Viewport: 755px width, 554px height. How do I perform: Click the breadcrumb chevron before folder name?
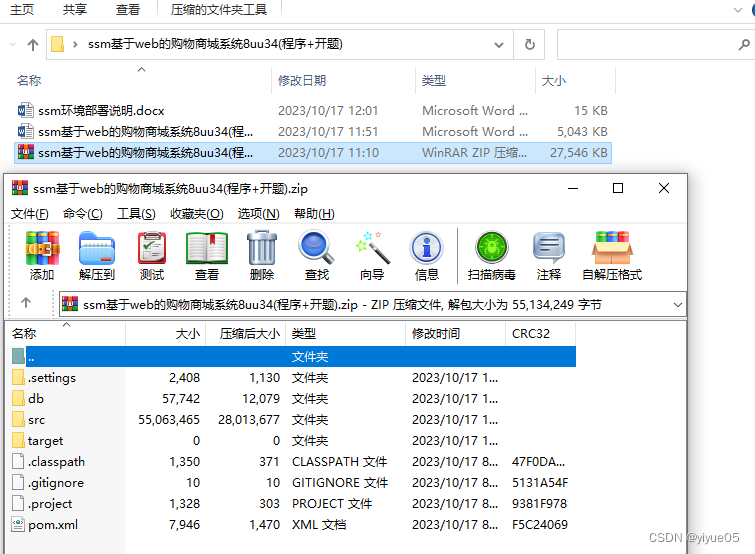point(75,45)
